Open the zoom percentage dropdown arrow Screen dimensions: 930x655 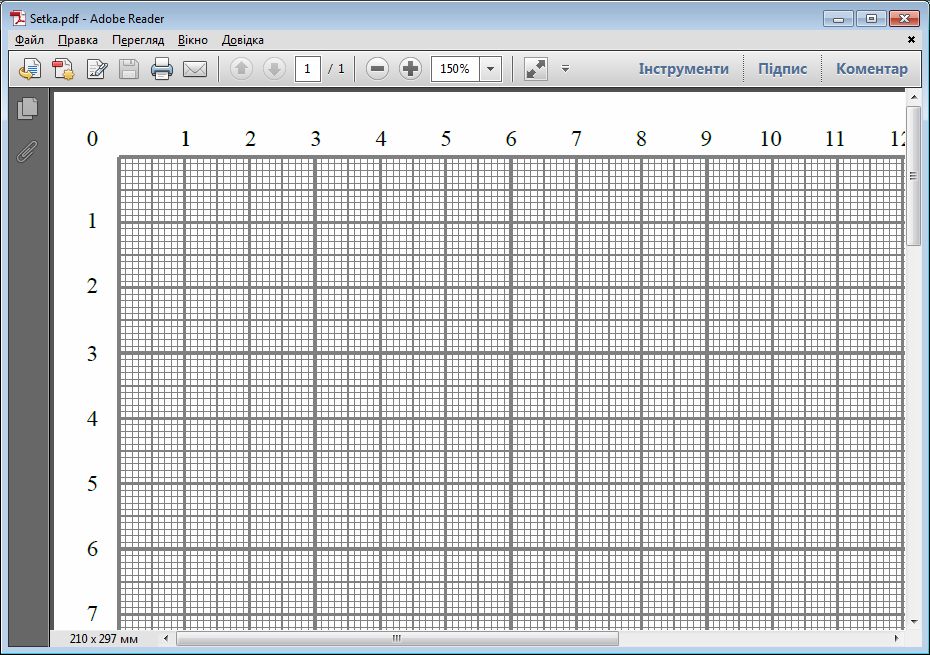491,69
